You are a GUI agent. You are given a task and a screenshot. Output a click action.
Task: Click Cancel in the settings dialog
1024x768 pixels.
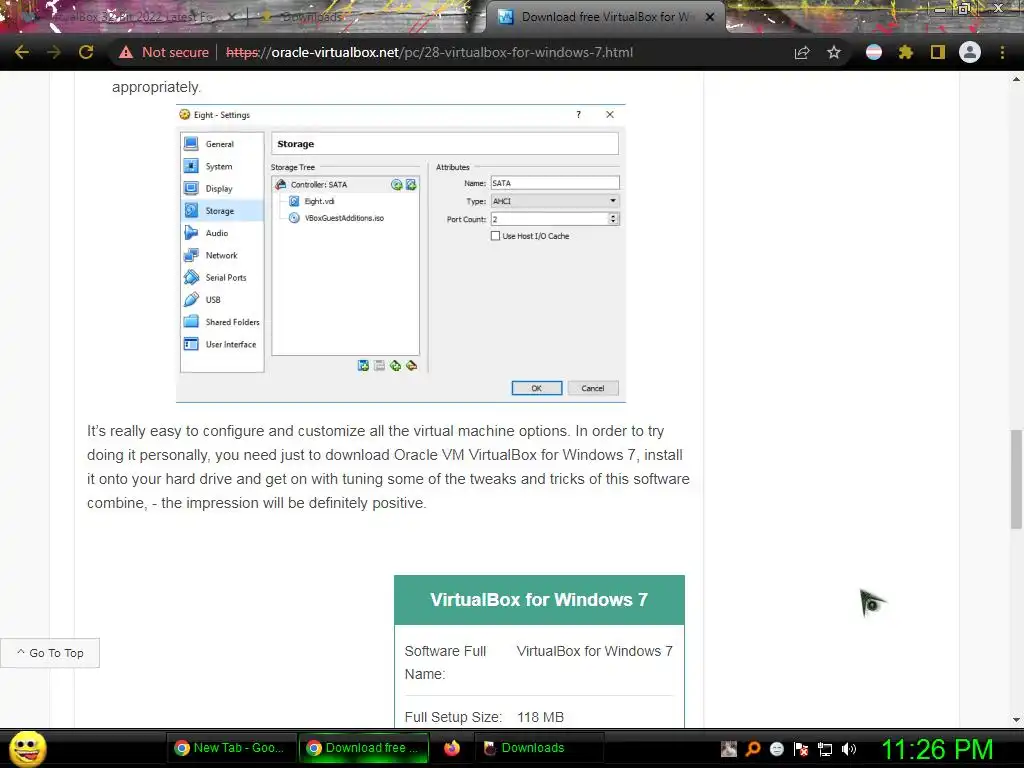coord(593,388)
